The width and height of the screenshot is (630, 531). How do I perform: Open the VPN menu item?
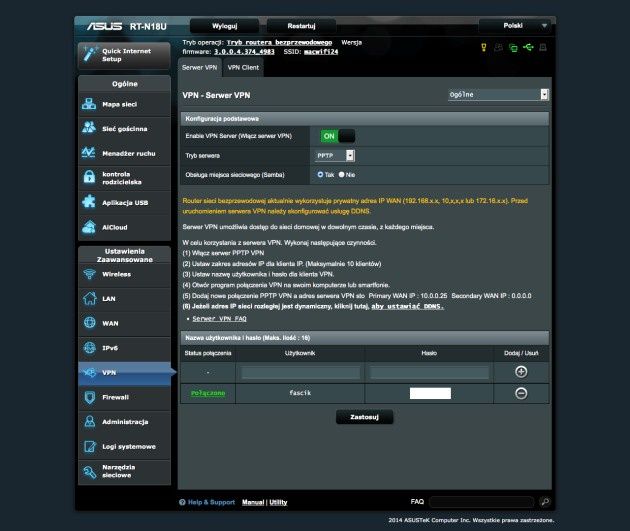tap(125, 373)
